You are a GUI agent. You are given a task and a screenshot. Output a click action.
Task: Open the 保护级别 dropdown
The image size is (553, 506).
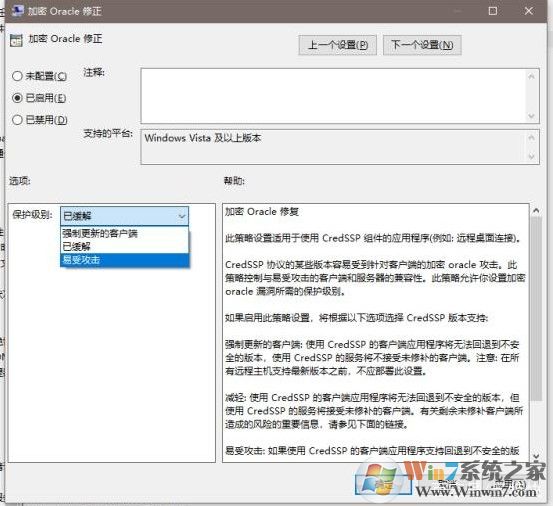click(124, 216)
